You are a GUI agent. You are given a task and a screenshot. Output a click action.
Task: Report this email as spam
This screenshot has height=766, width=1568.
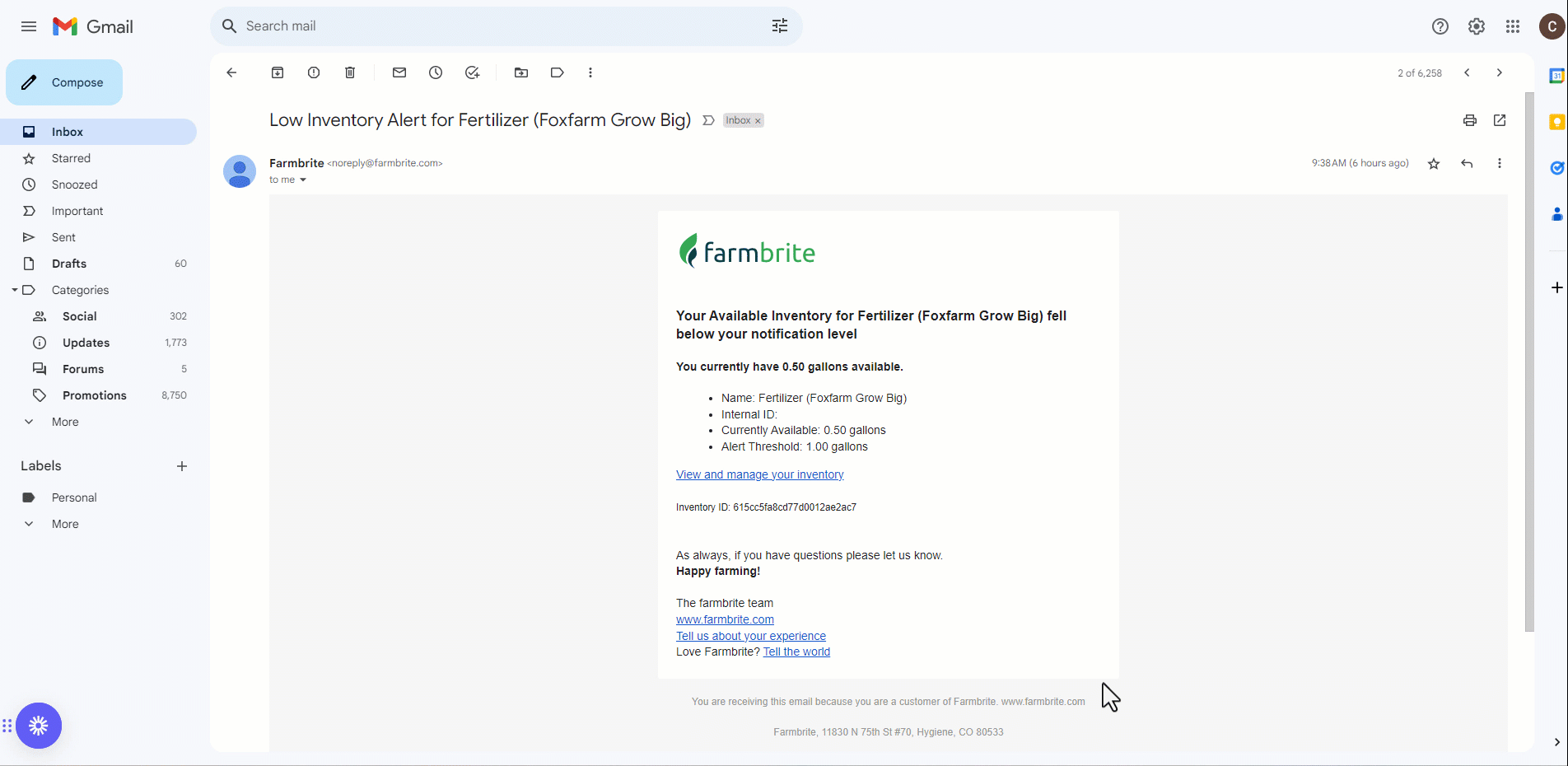tap(314, 72)
